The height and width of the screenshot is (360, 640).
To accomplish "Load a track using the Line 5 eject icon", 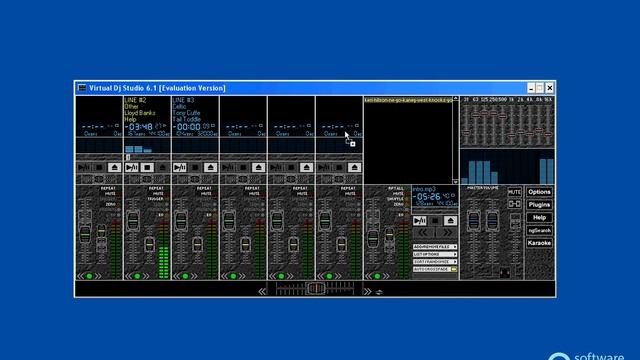I will click(307, 167).
